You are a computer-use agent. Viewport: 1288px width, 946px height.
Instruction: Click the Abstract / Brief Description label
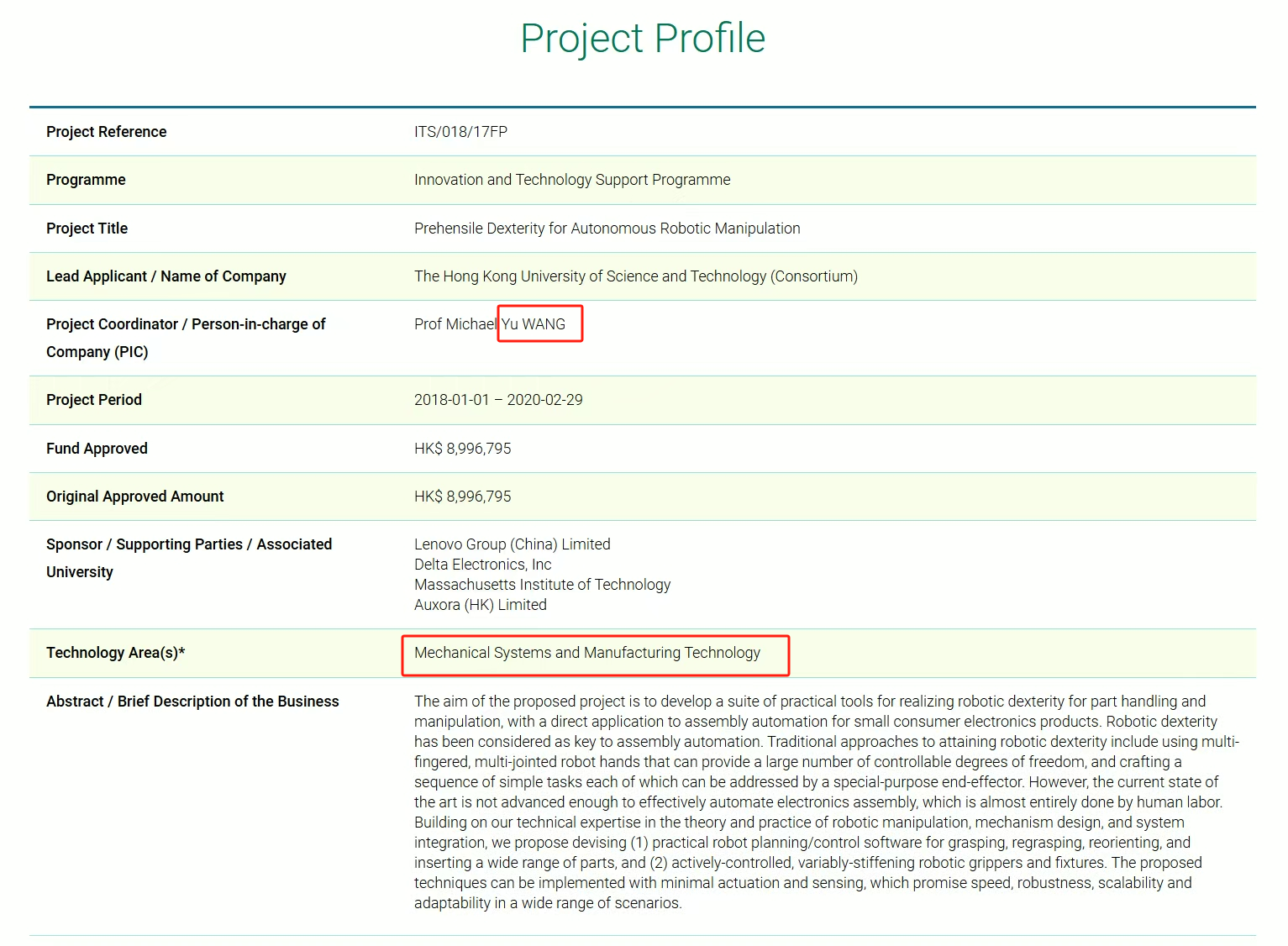[x=192, y=702]
